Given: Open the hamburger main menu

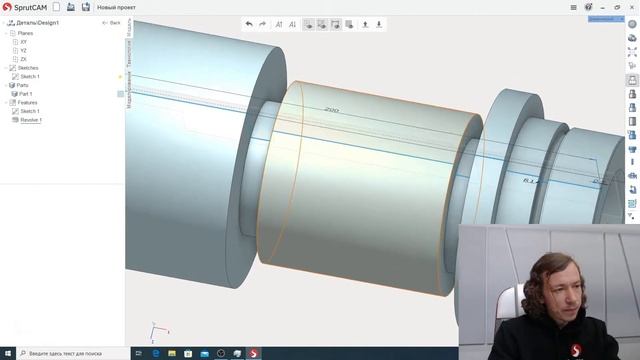Looking at the screenshot, I should coord(573,7).
